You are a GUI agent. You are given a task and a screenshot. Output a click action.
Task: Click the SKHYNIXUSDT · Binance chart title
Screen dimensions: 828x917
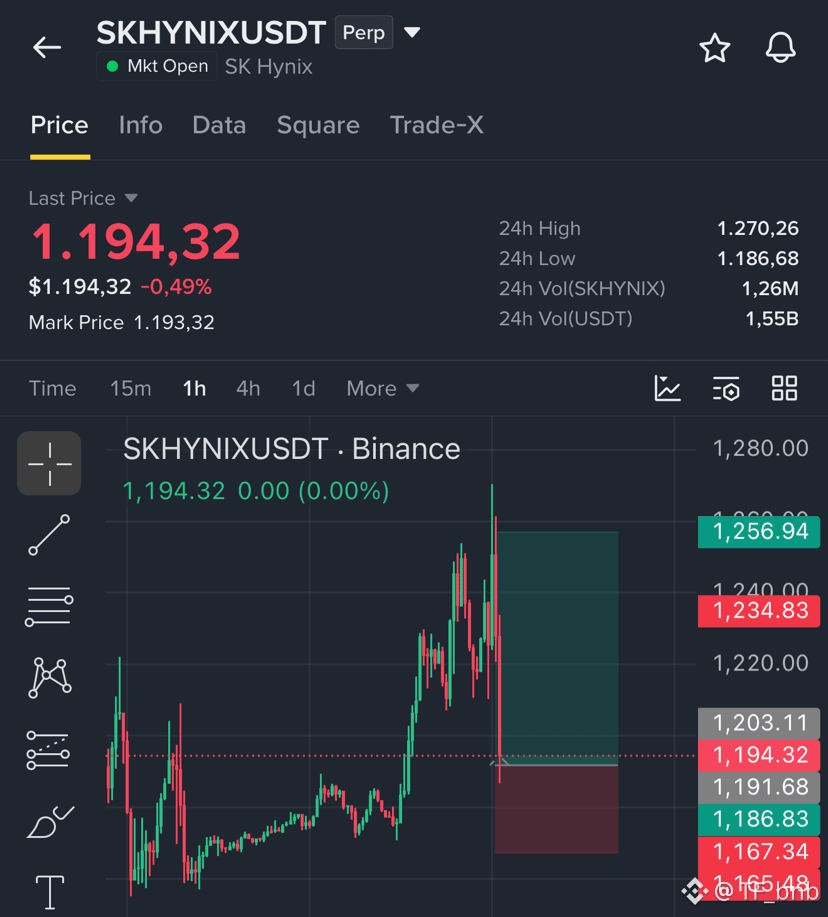(291, 449)
